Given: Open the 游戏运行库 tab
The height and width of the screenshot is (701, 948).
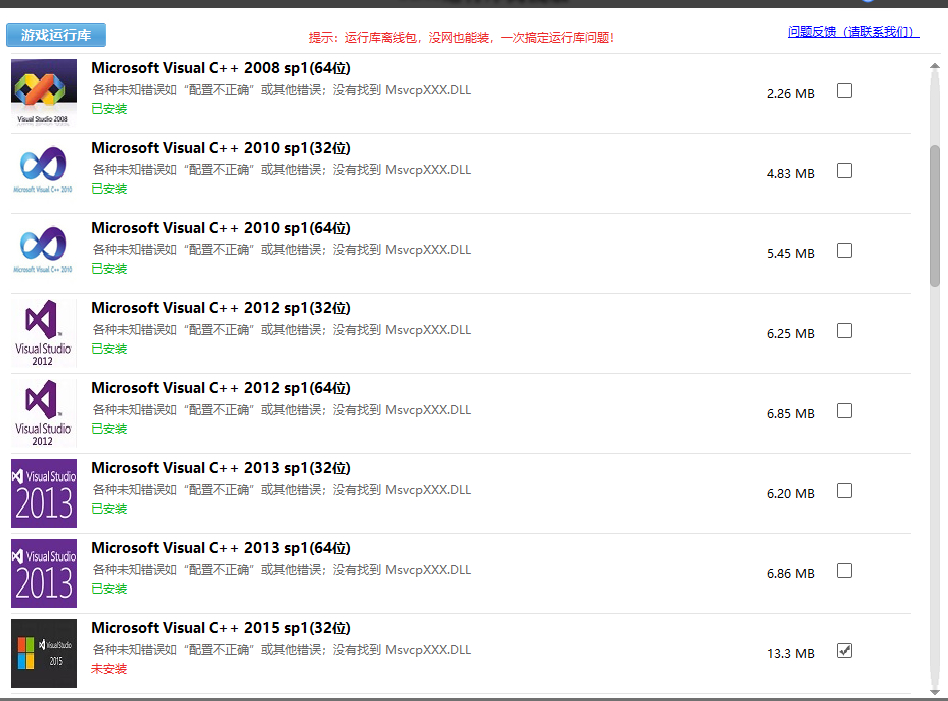Looking at the screenshot, I should point(56,35).
